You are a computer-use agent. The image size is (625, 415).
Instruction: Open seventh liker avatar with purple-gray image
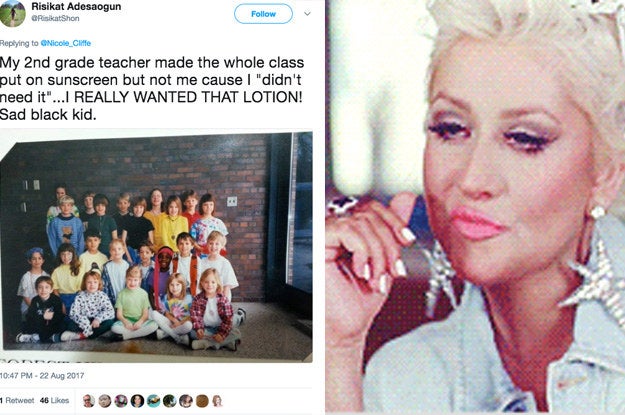(186, 401)
